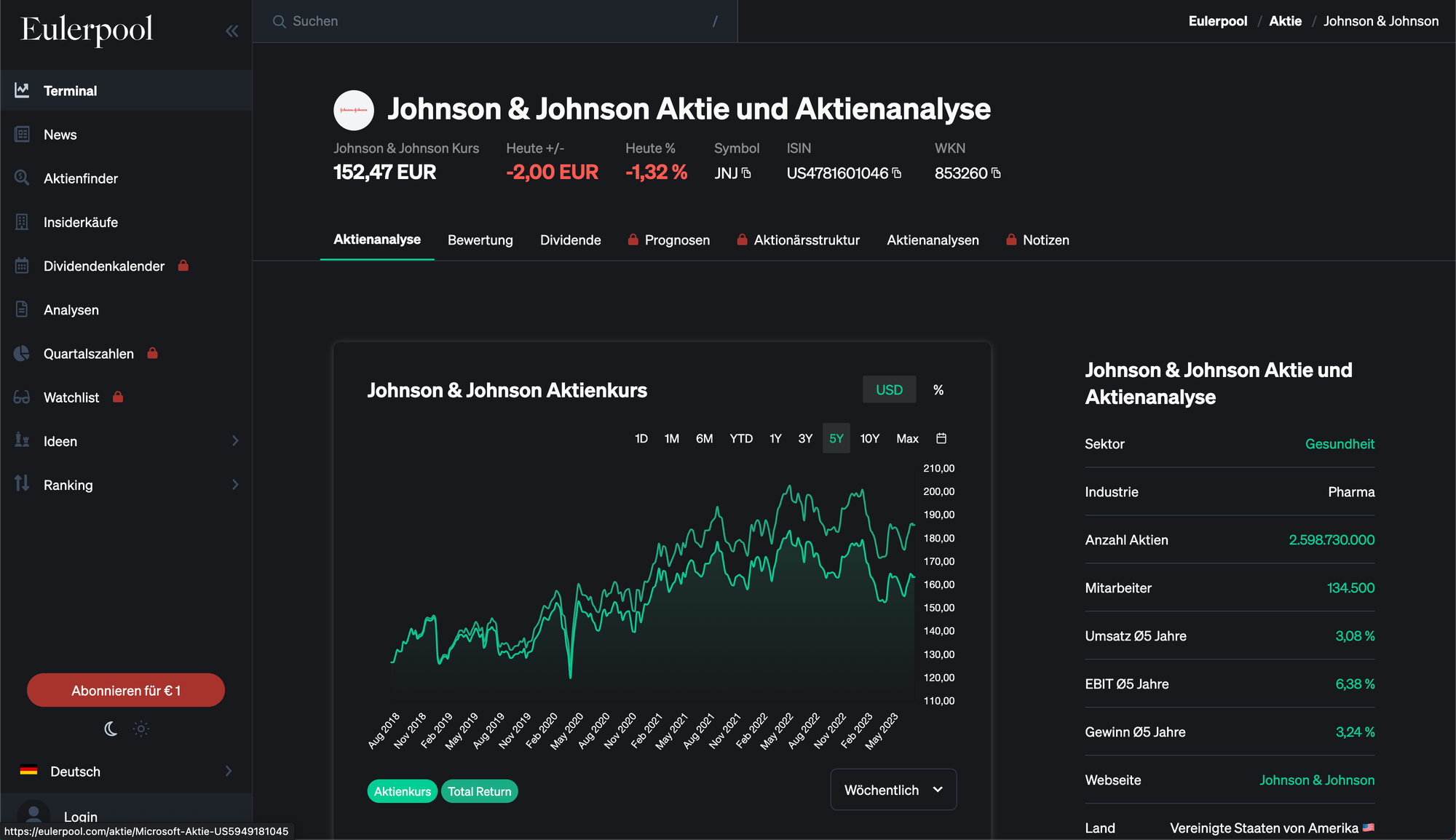Switch to light mode sun icon

point(141,729)
